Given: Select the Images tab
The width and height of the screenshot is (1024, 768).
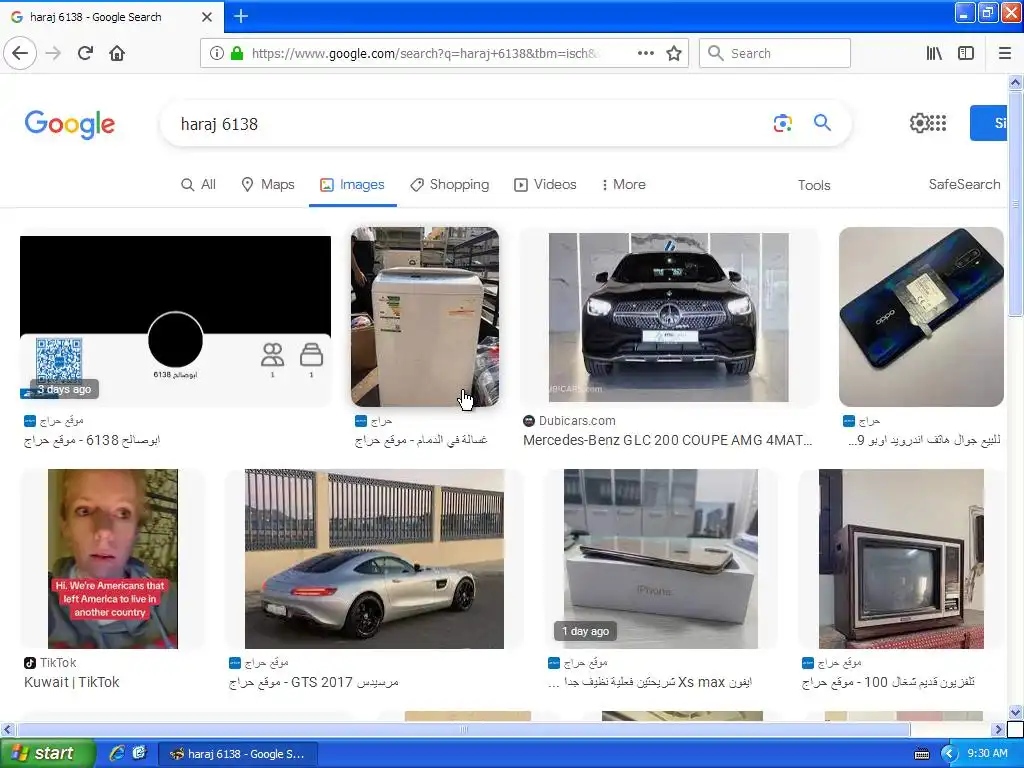Looking at the screenshot, I should [x=352, y=185].
